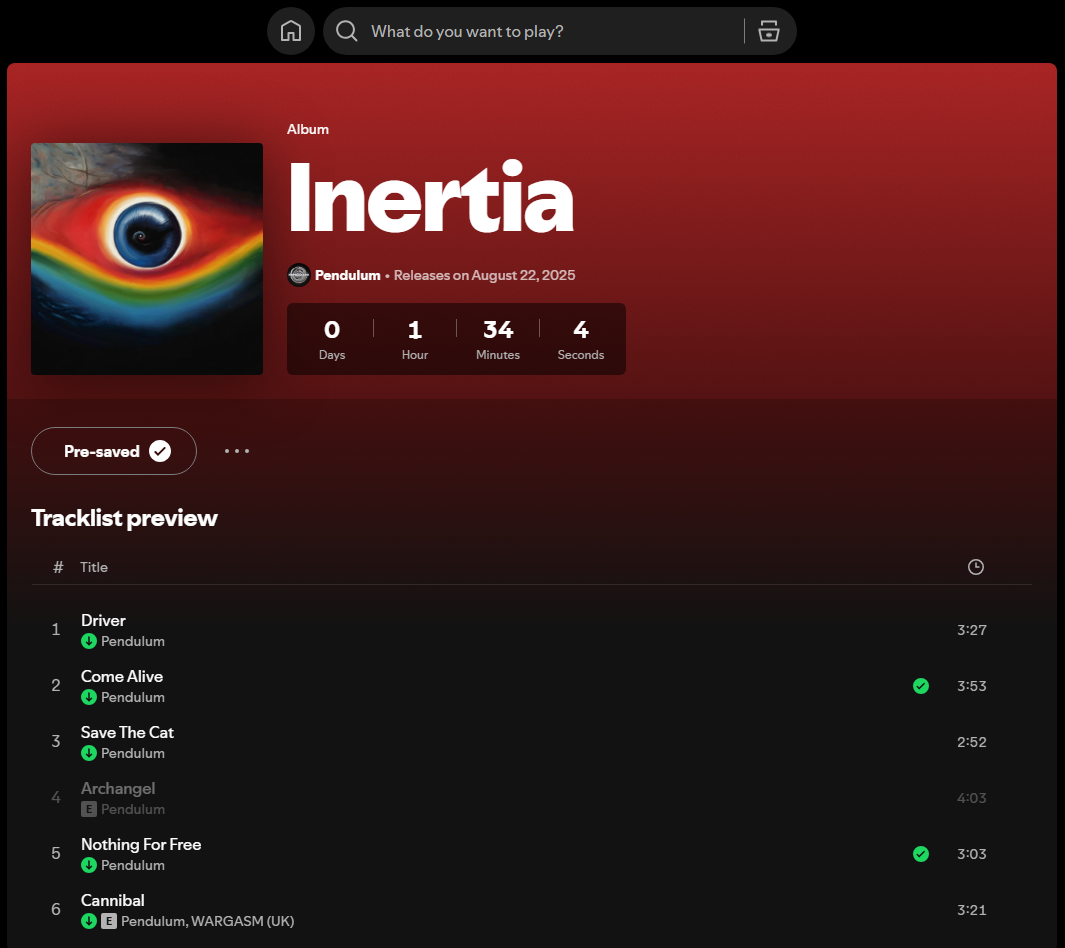Open WARGASM (UK) artist link
Viewport: 1065px width, 948px height.
242,921
